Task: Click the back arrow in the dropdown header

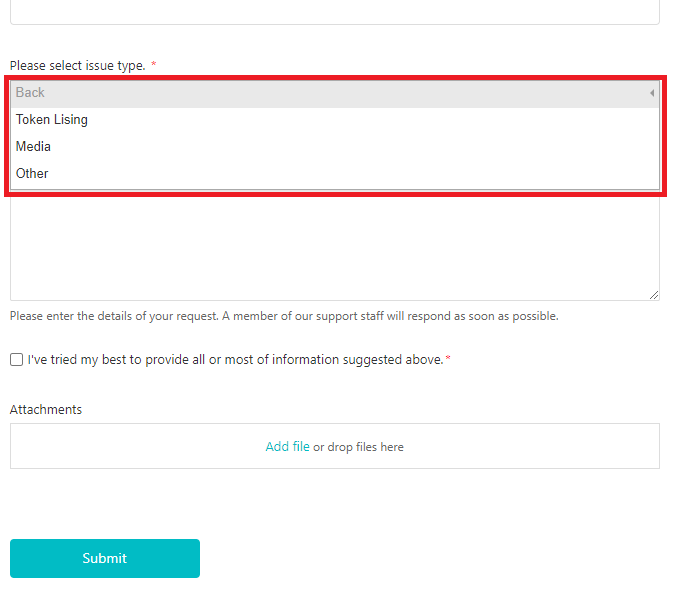Action: click(651, 93)
